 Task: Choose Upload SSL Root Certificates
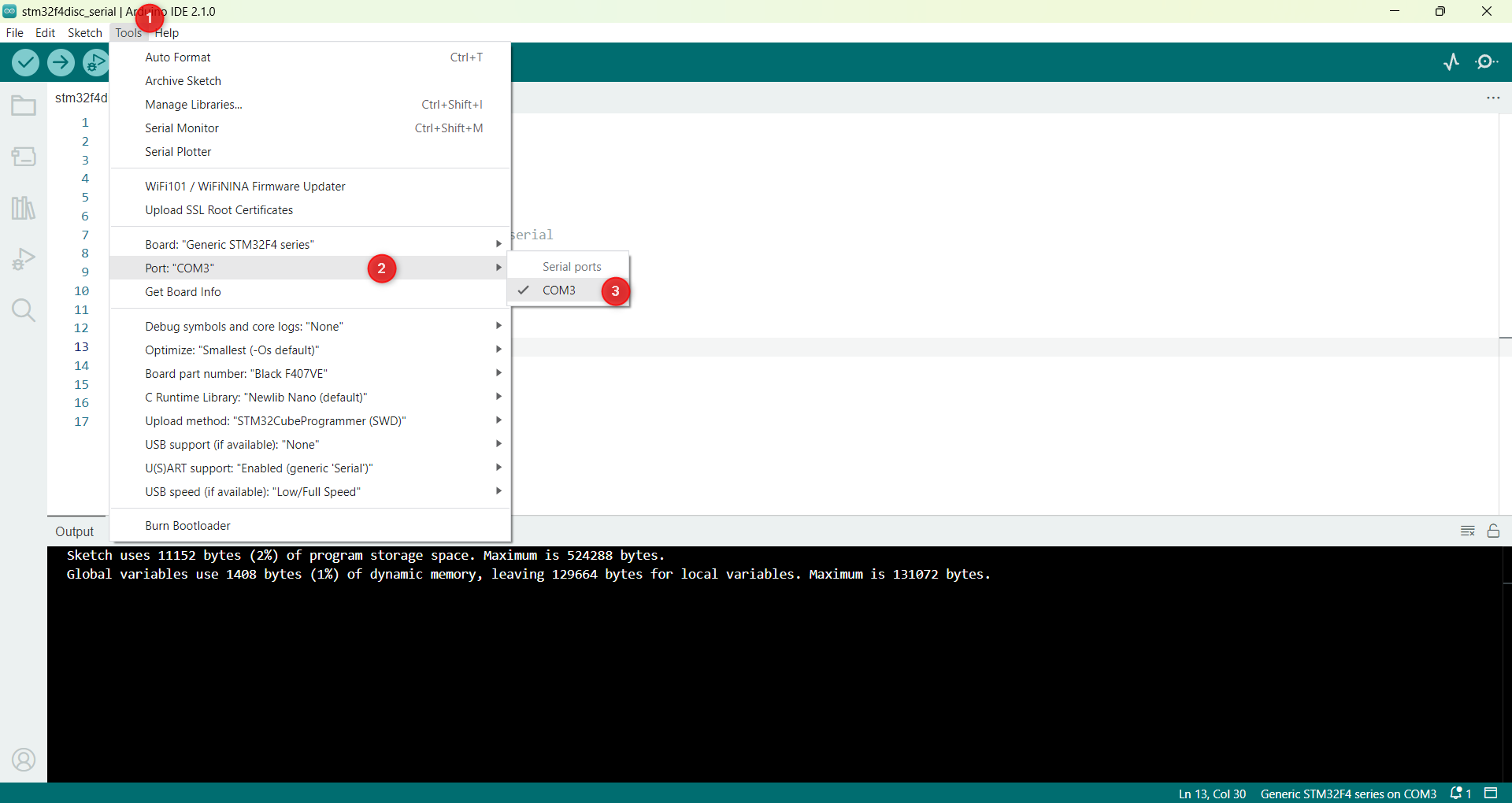[x=310, y=209]
